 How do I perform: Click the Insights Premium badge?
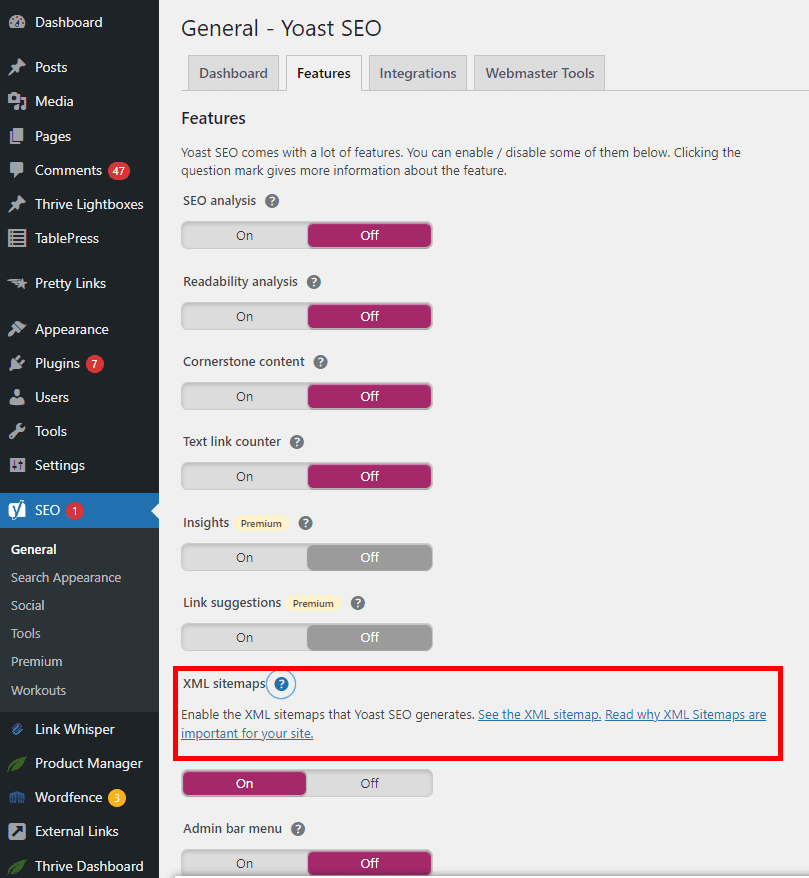pyautogui.click(x=261, y=524)
